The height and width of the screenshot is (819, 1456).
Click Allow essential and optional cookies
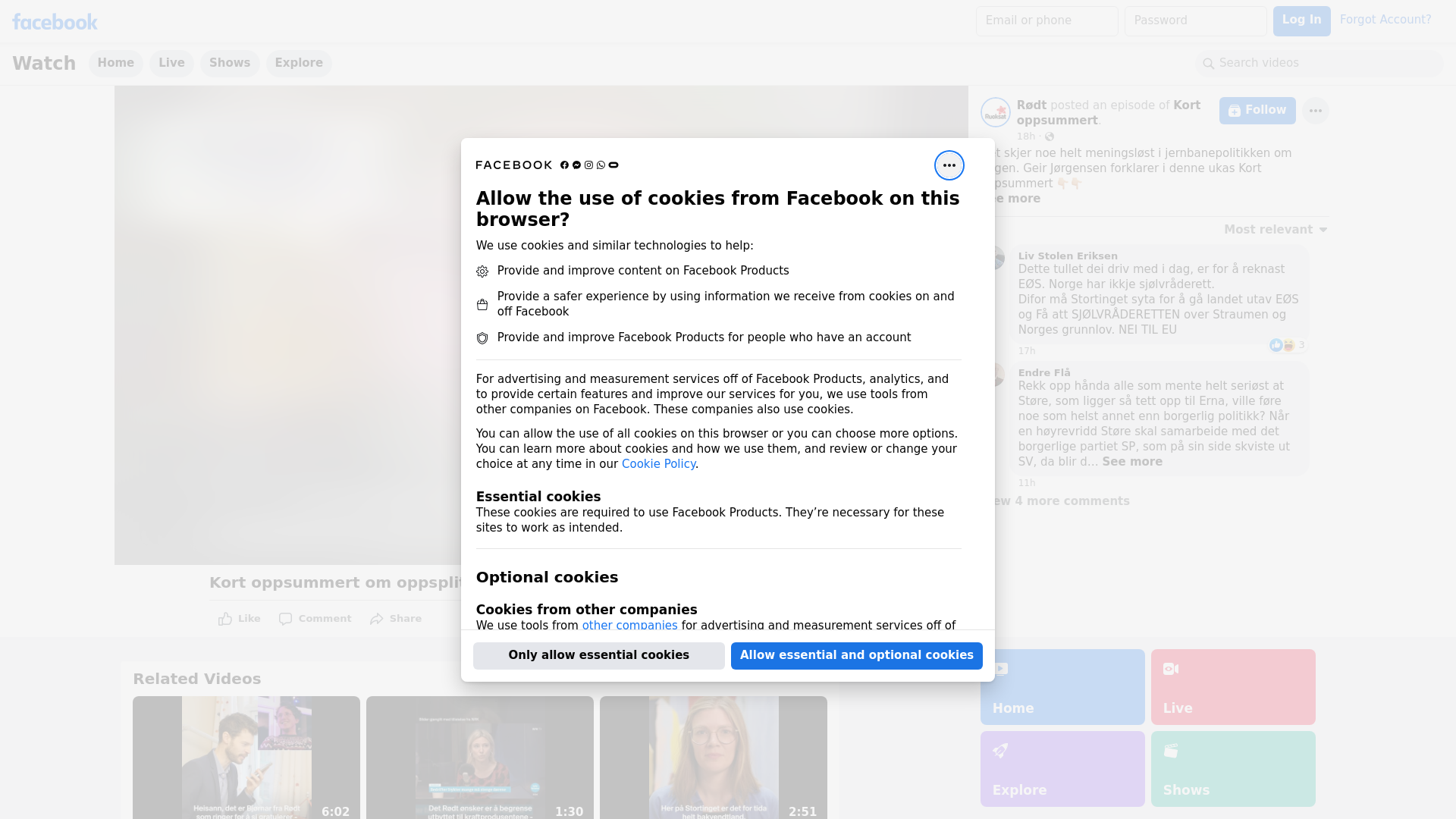pyautogui.click(x=857, y=656)
